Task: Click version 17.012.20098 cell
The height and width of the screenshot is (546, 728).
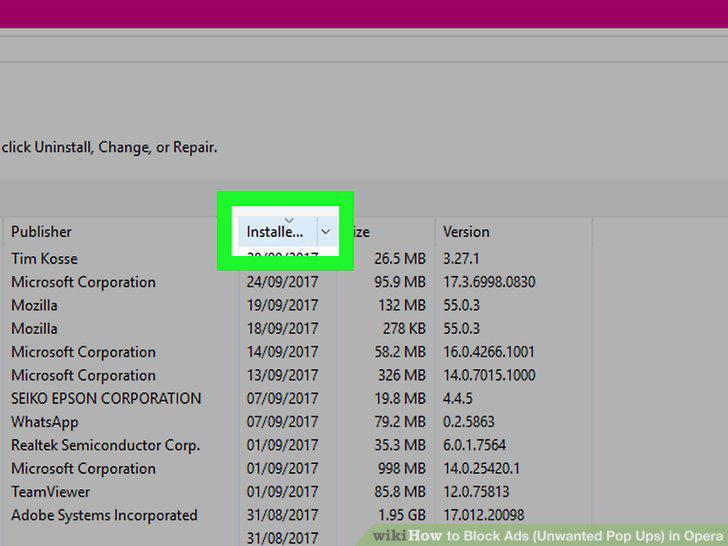Action: click(x=483, y=515)
